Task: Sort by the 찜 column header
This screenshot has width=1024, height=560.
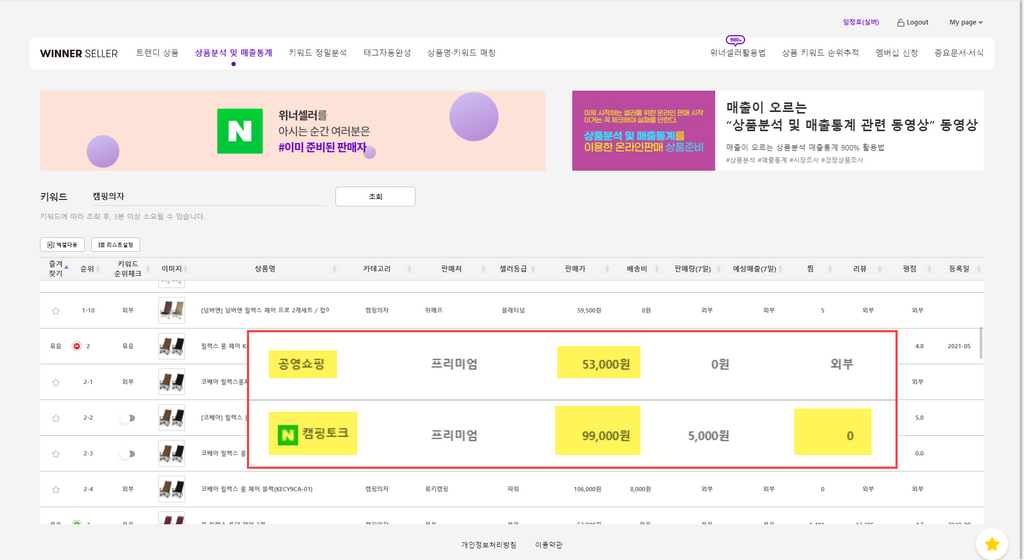Action: coord(810,269)
